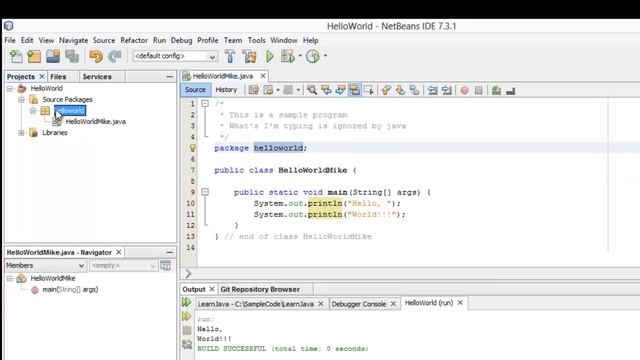Viewport: 640px width, 360px height.
Task: Click the Shift Line Right icon
Action: point(447,90)
